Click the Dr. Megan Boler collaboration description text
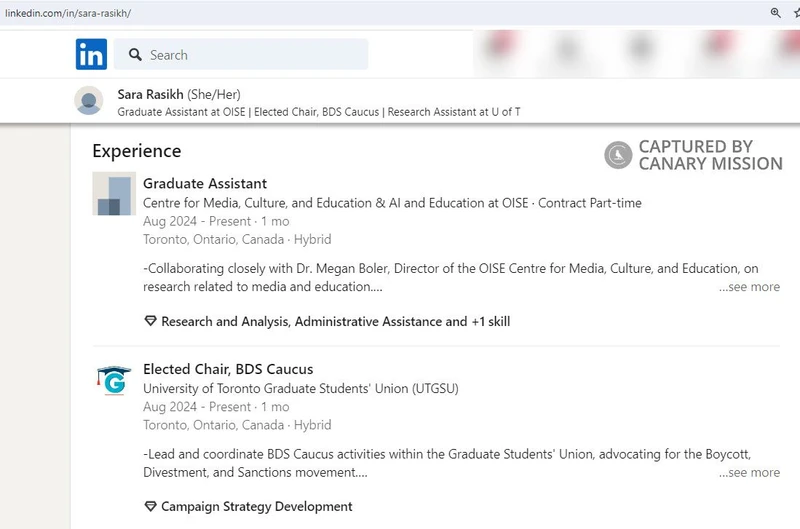 coord(451,278)
